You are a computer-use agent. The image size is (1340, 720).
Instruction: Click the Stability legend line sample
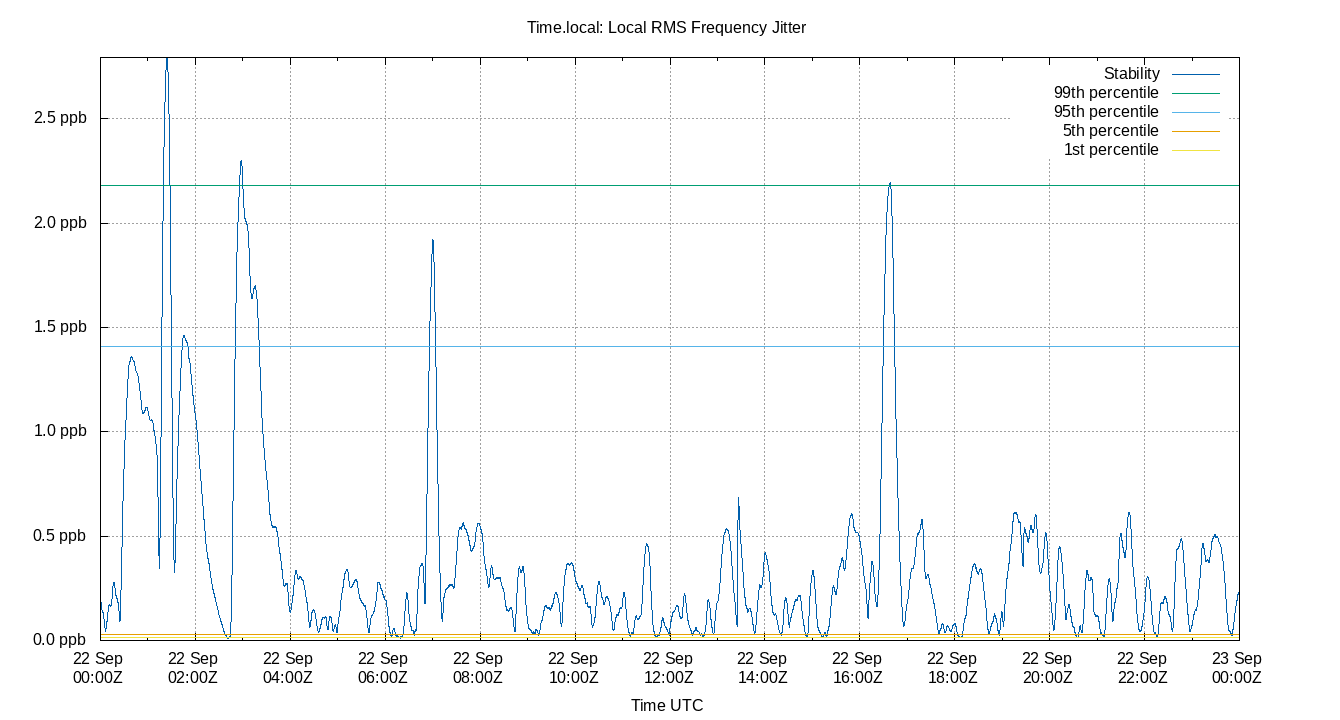click(1195, 74)
